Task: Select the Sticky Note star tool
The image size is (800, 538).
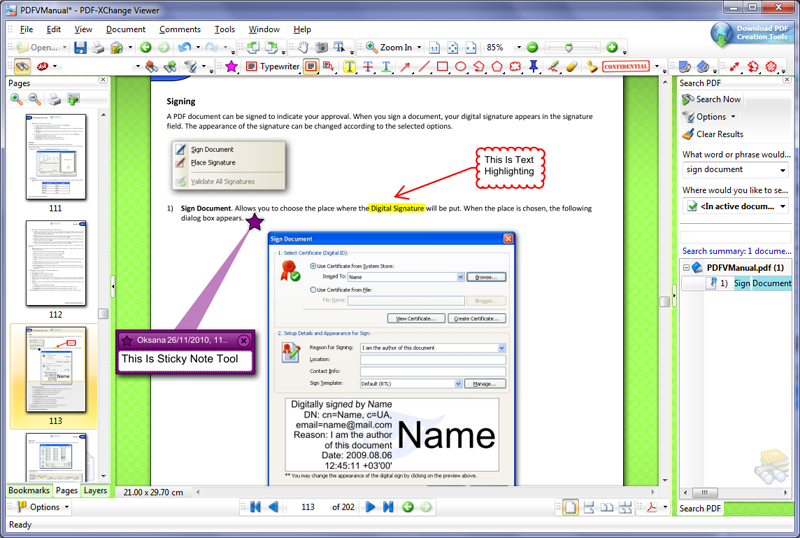Action: click(231, 67)
